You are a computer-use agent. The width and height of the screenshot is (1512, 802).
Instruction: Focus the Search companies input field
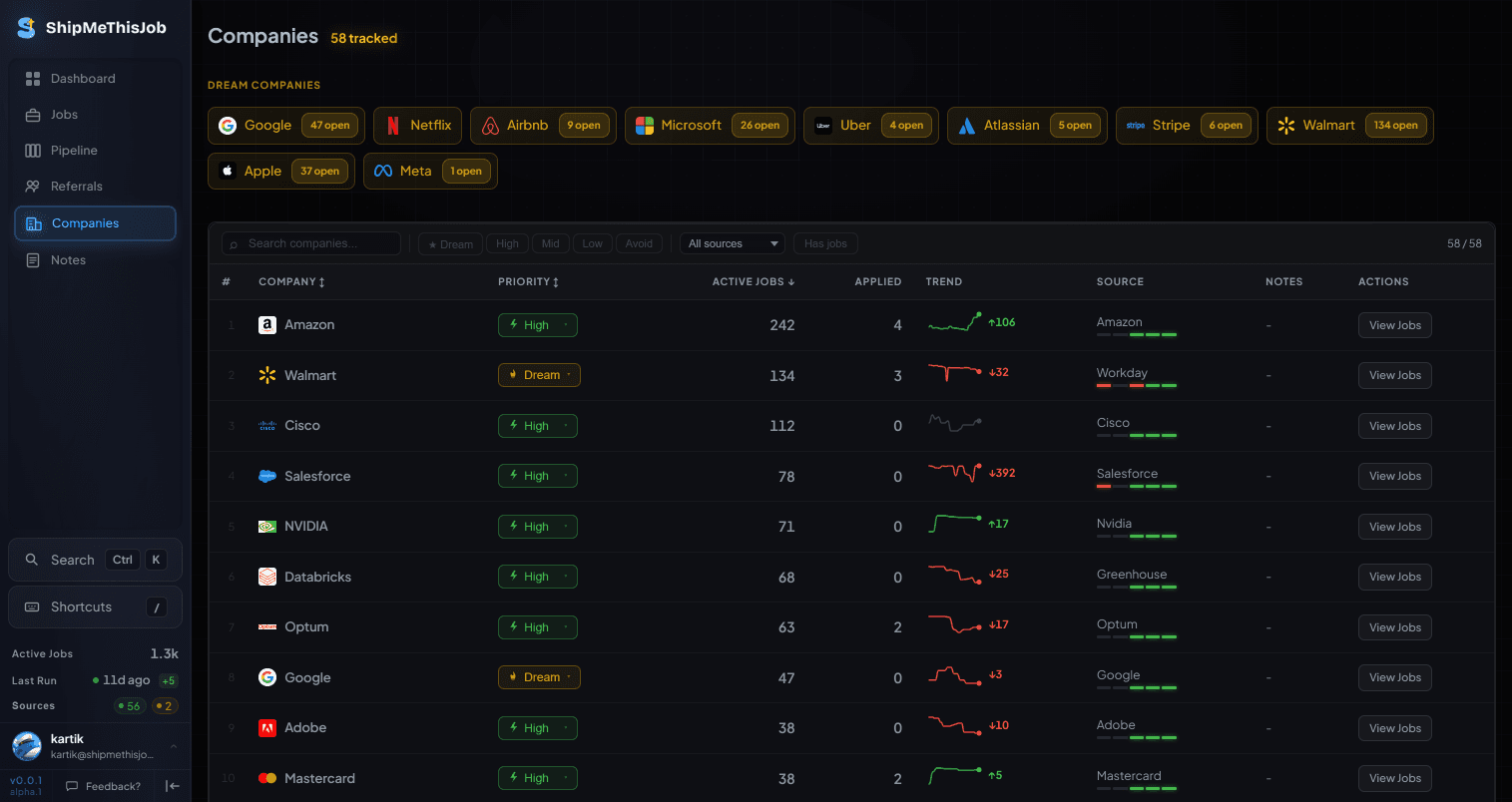[311, 243]
